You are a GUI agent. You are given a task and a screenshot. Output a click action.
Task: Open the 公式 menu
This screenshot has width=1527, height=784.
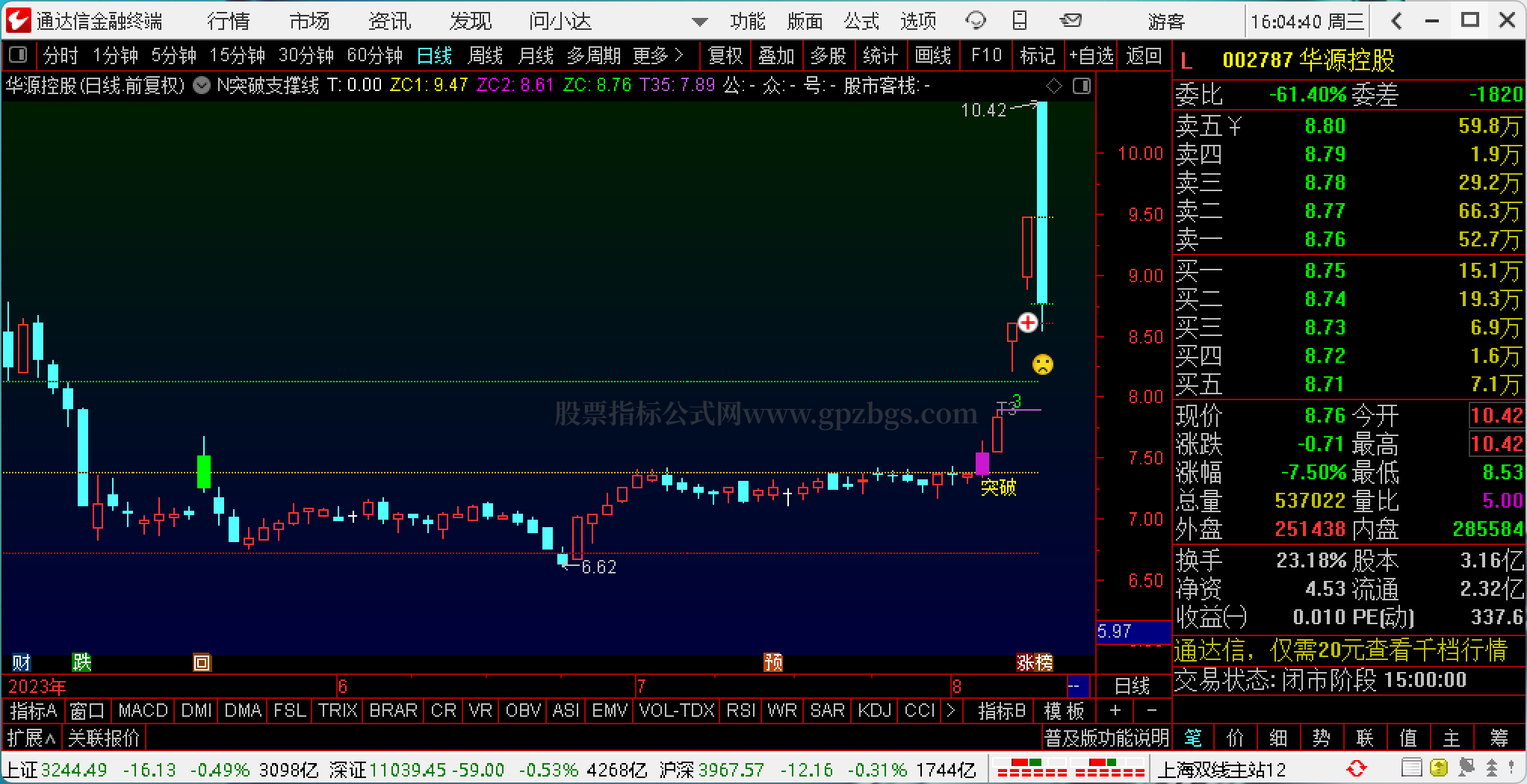pos(861,21)
